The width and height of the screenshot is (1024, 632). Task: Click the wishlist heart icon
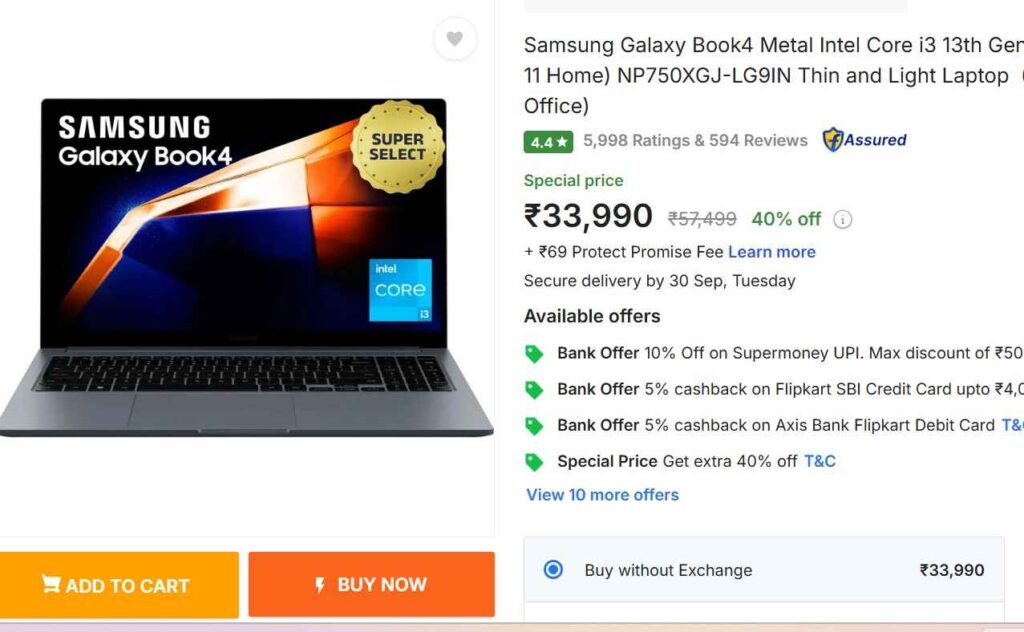pyautogui.click(x=455, y=39)
